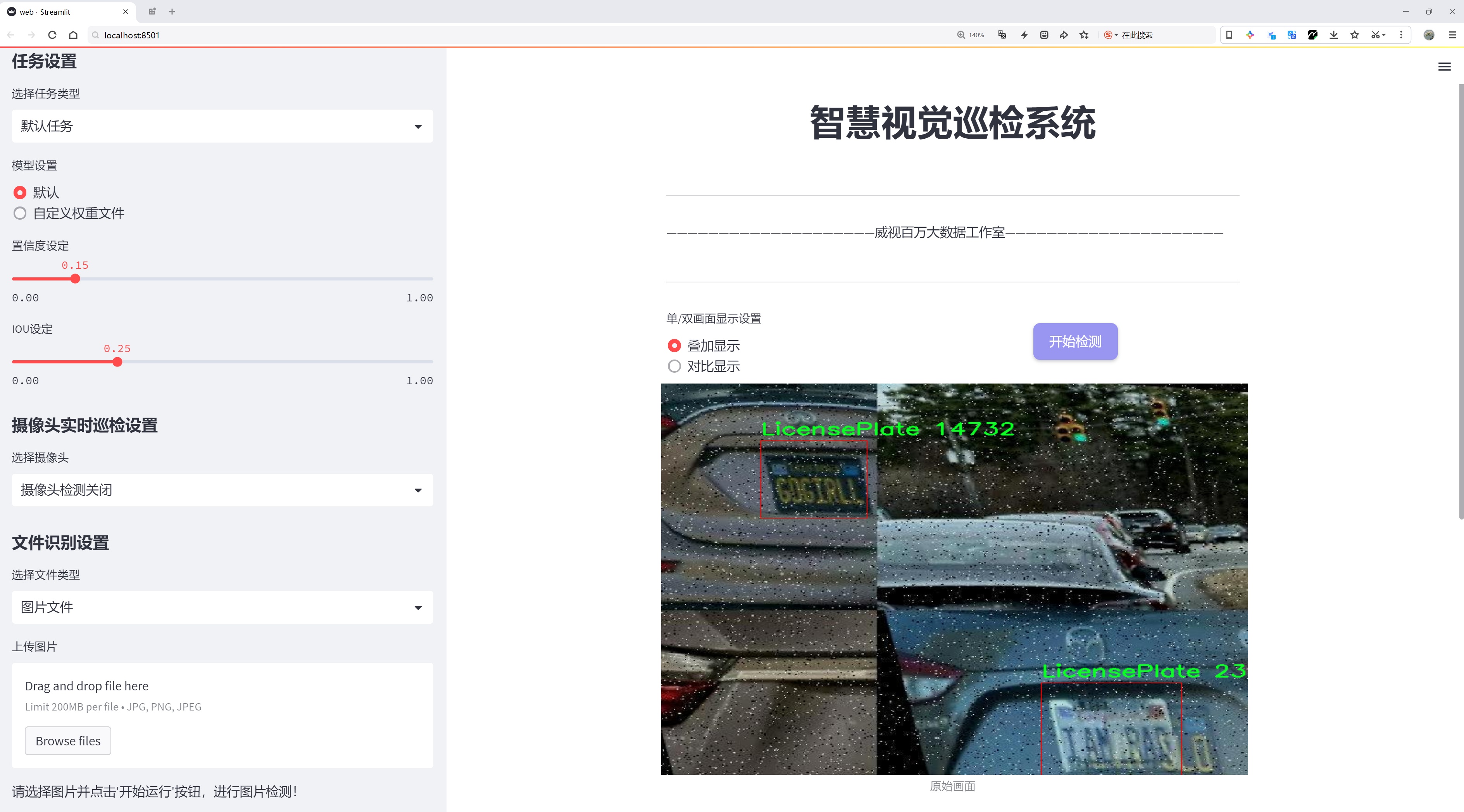1464x812 pixels.
Task: Click the mobile device view icon
Action: point(1229,35)
